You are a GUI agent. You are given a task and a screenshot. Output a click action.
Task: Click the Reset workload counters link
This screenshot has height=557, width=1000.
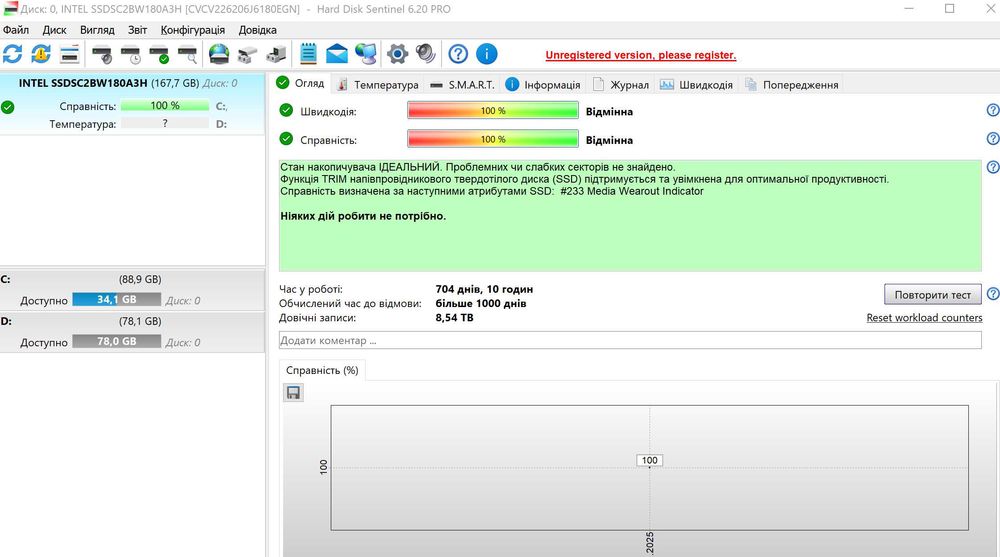pyautogui.click(x=924, y=318)
